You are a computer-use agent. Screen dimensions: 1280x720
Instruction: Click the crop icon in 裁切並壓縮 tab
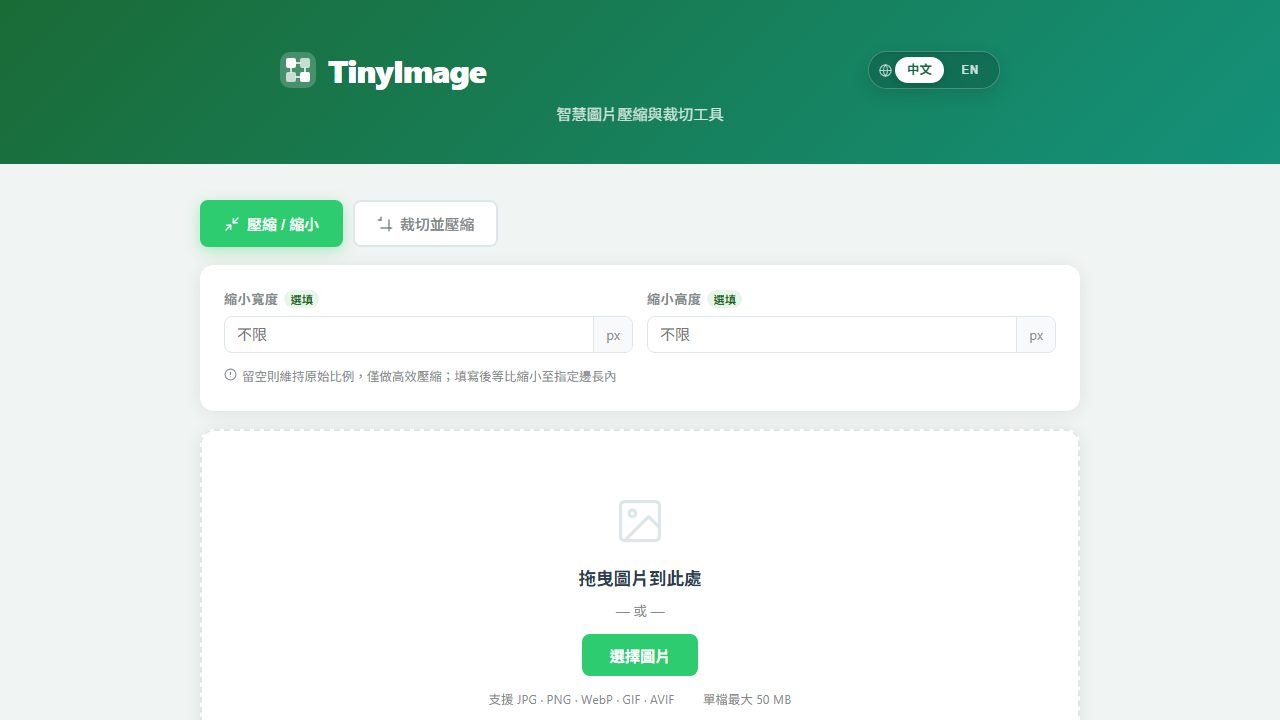coord(385,224)
